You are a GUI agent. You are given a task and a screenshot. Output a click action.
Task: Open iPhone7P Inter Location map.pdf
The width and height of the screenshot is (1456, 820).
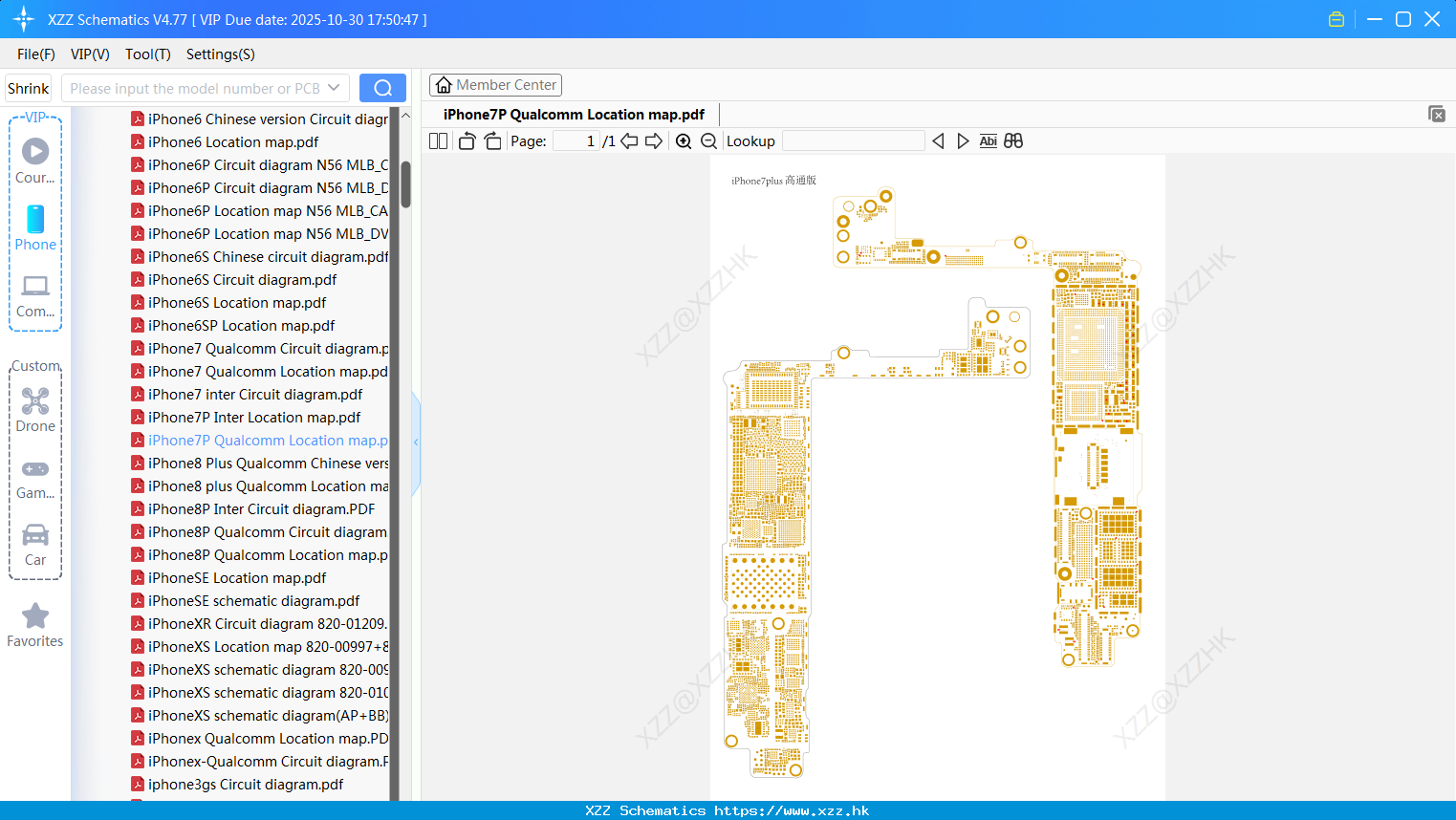(x=246, y=418)
